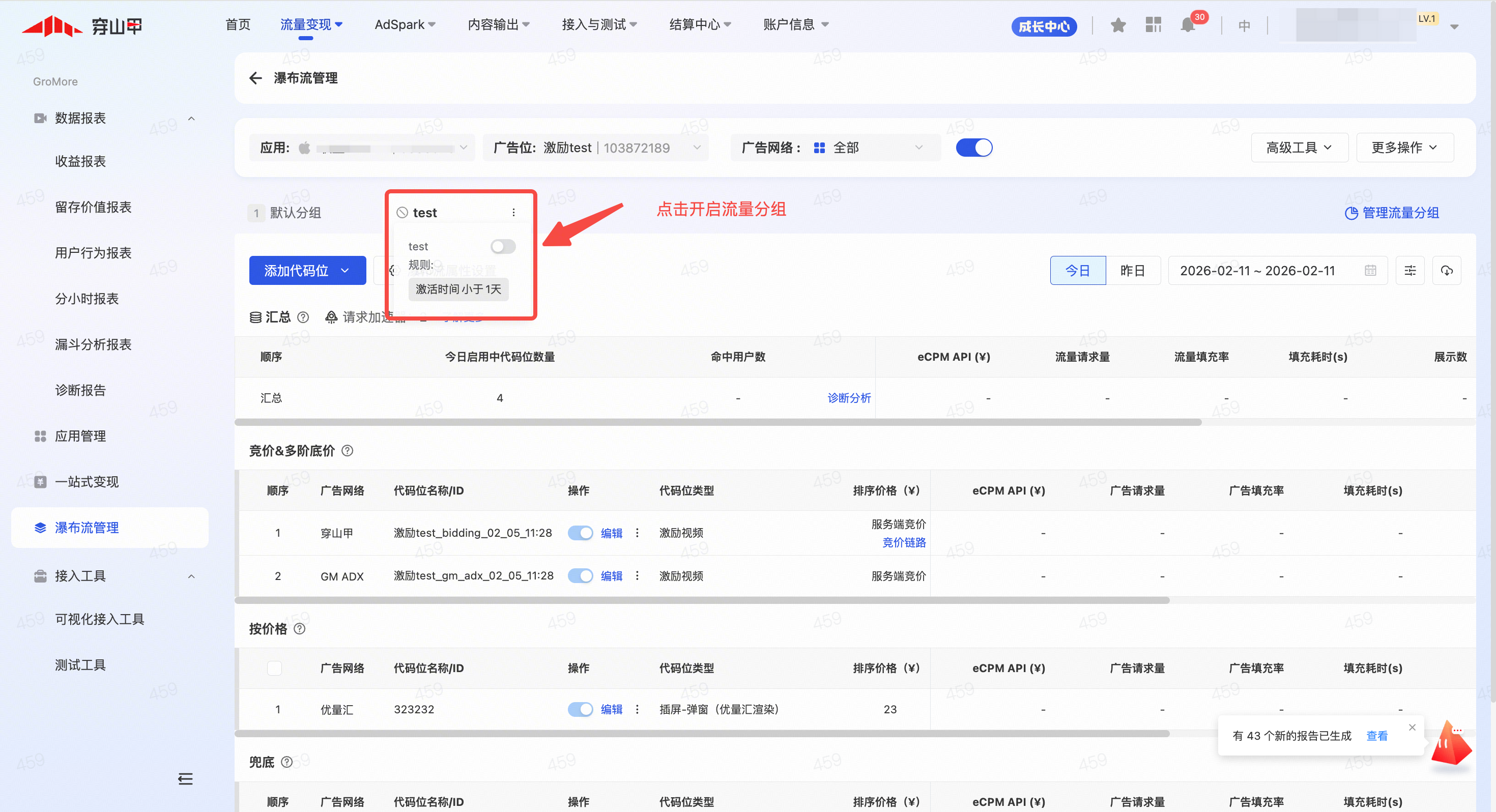Expand the 高级工具 dropdown
1496x812 pixels.
(x=1299, y=148)
